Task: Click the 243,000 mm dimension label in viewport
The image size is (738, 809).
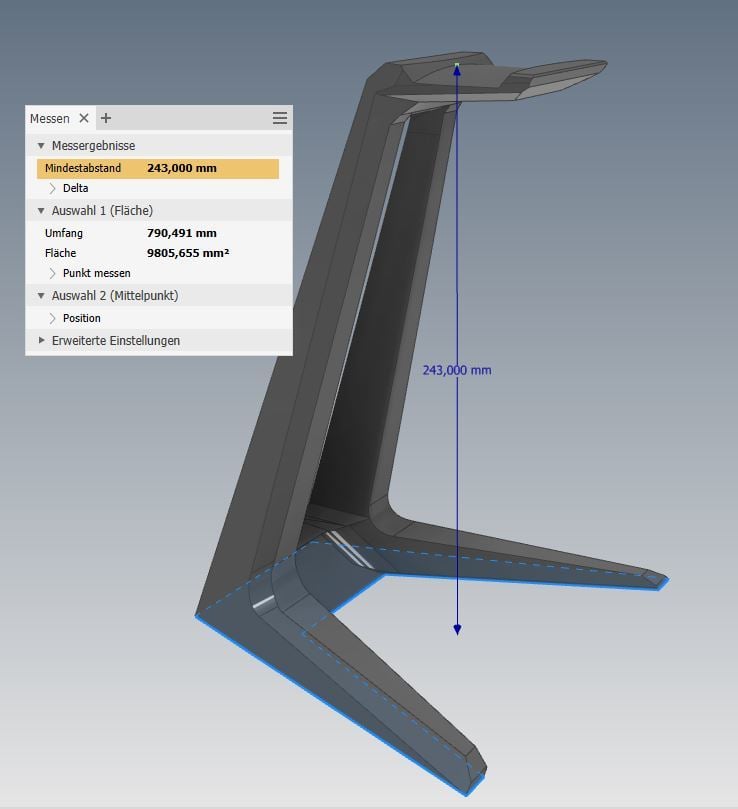Action: coord(457,370)
